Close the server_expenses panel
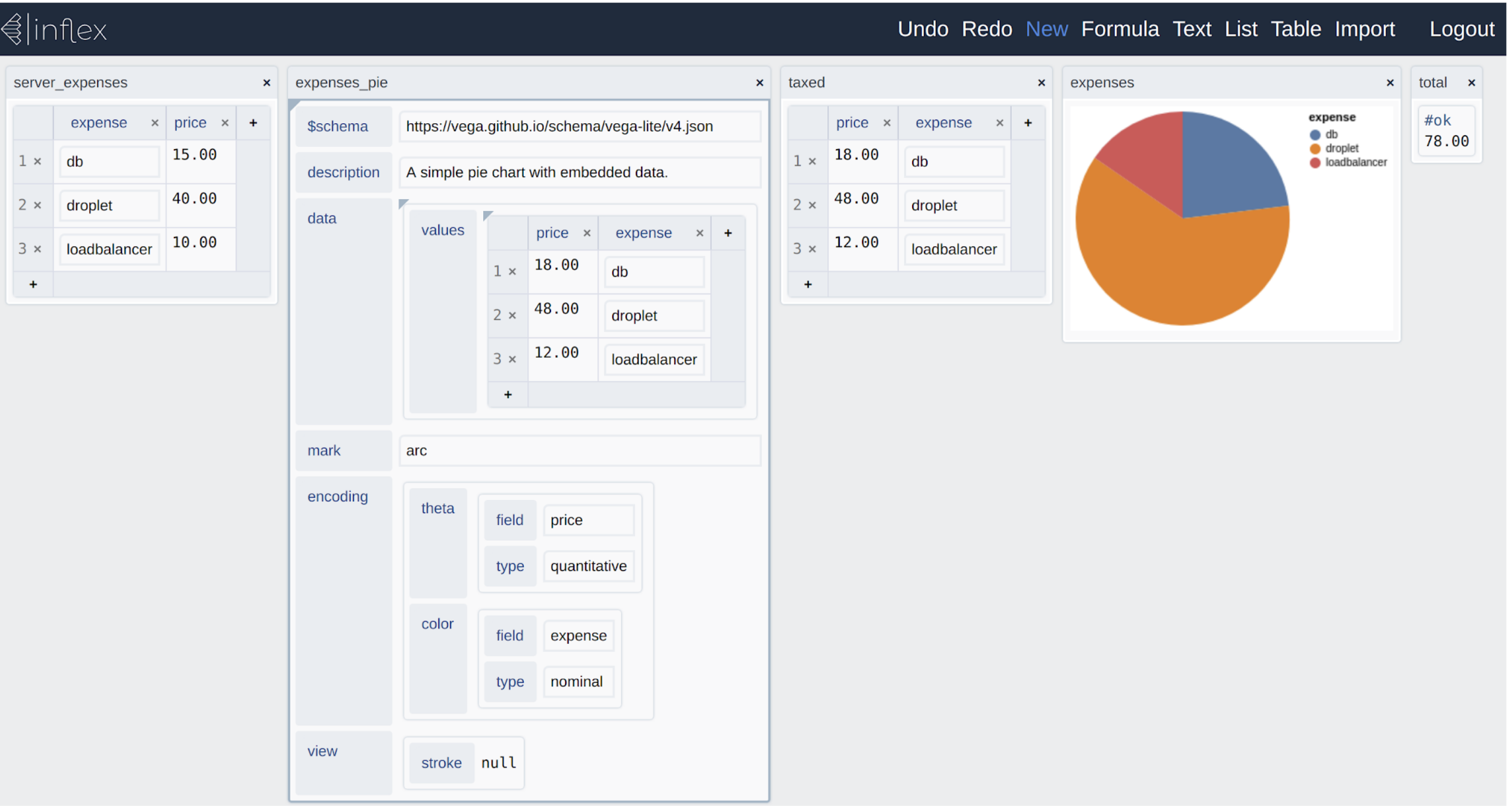This screenshot has height=810, width=1512. 265,82
